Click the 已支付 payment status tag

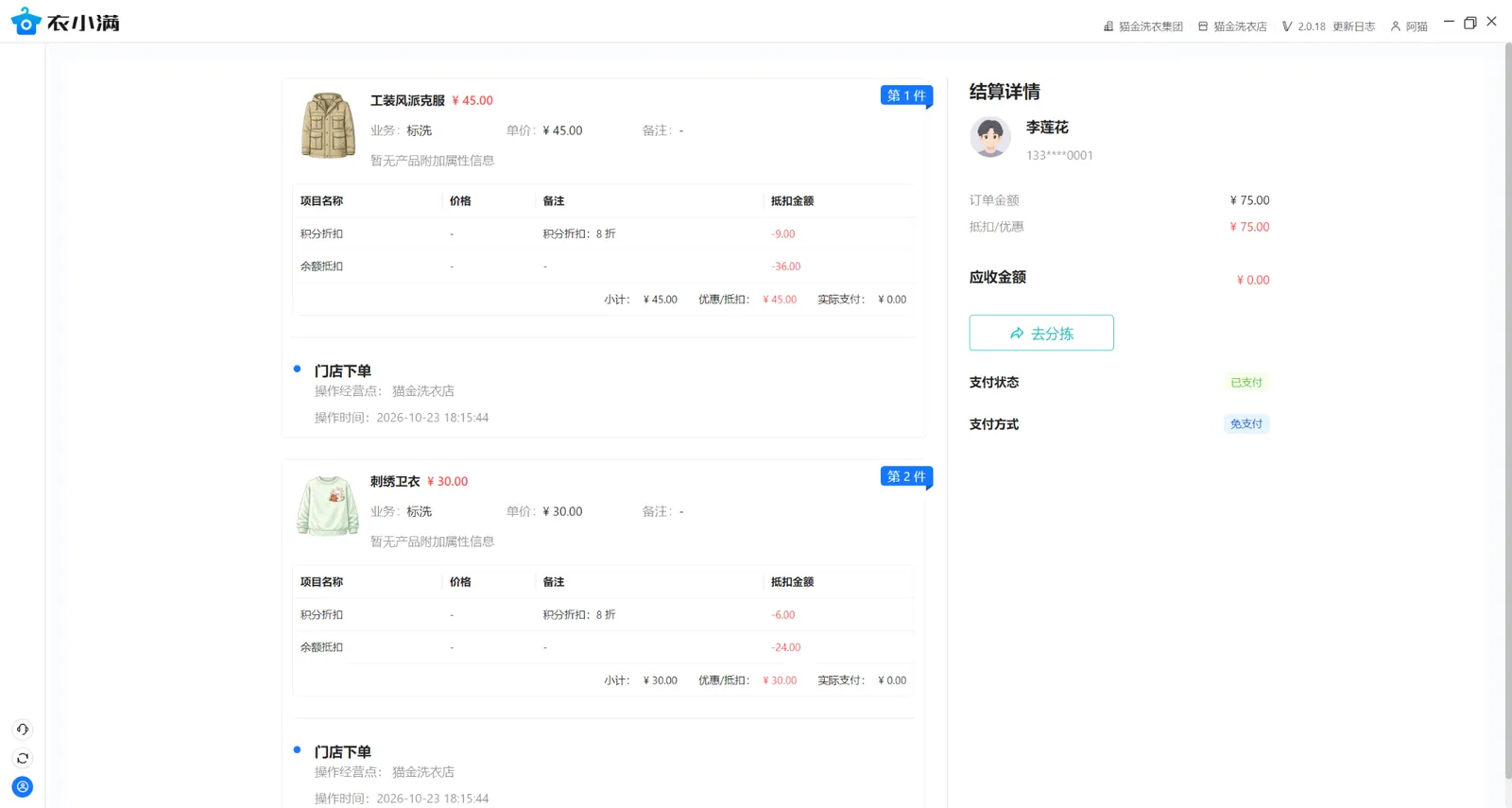coord(1246,383)
